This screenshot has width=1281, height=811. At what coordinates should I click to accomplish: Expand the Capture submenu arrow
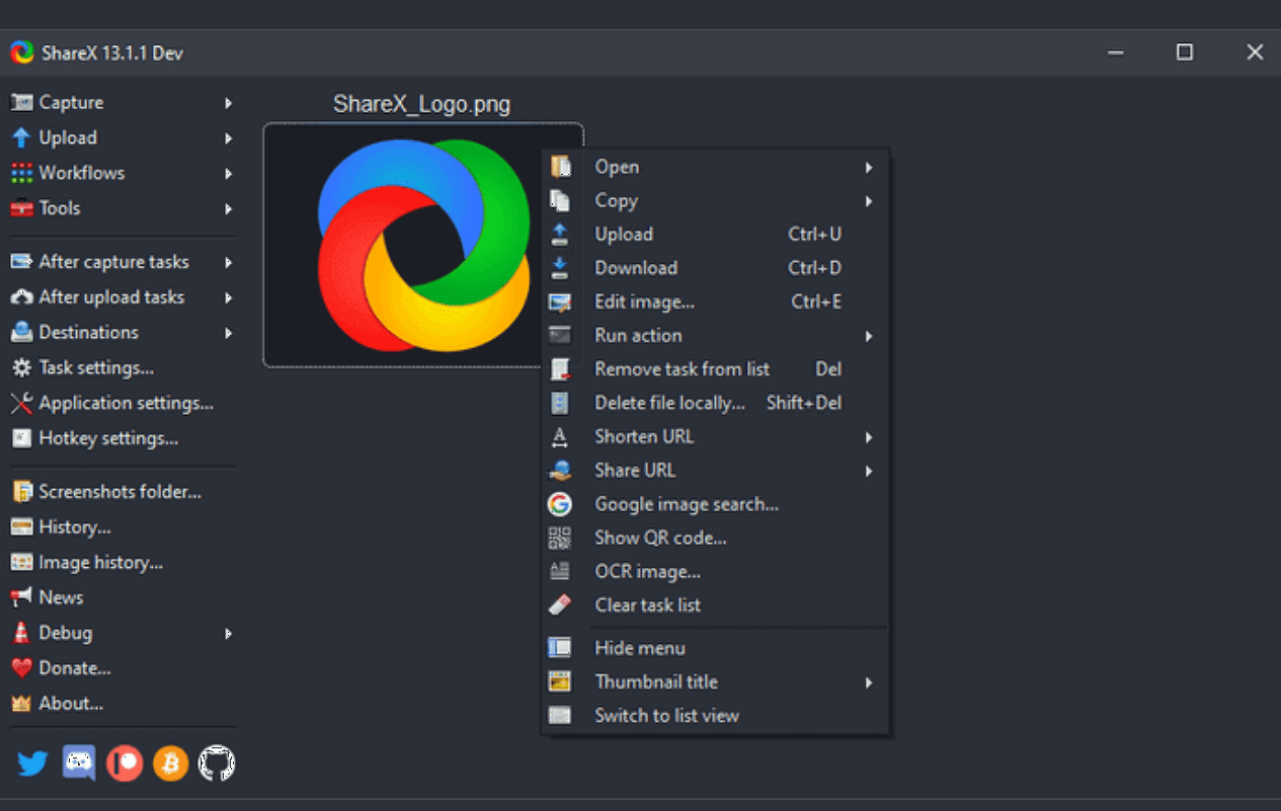228,103
